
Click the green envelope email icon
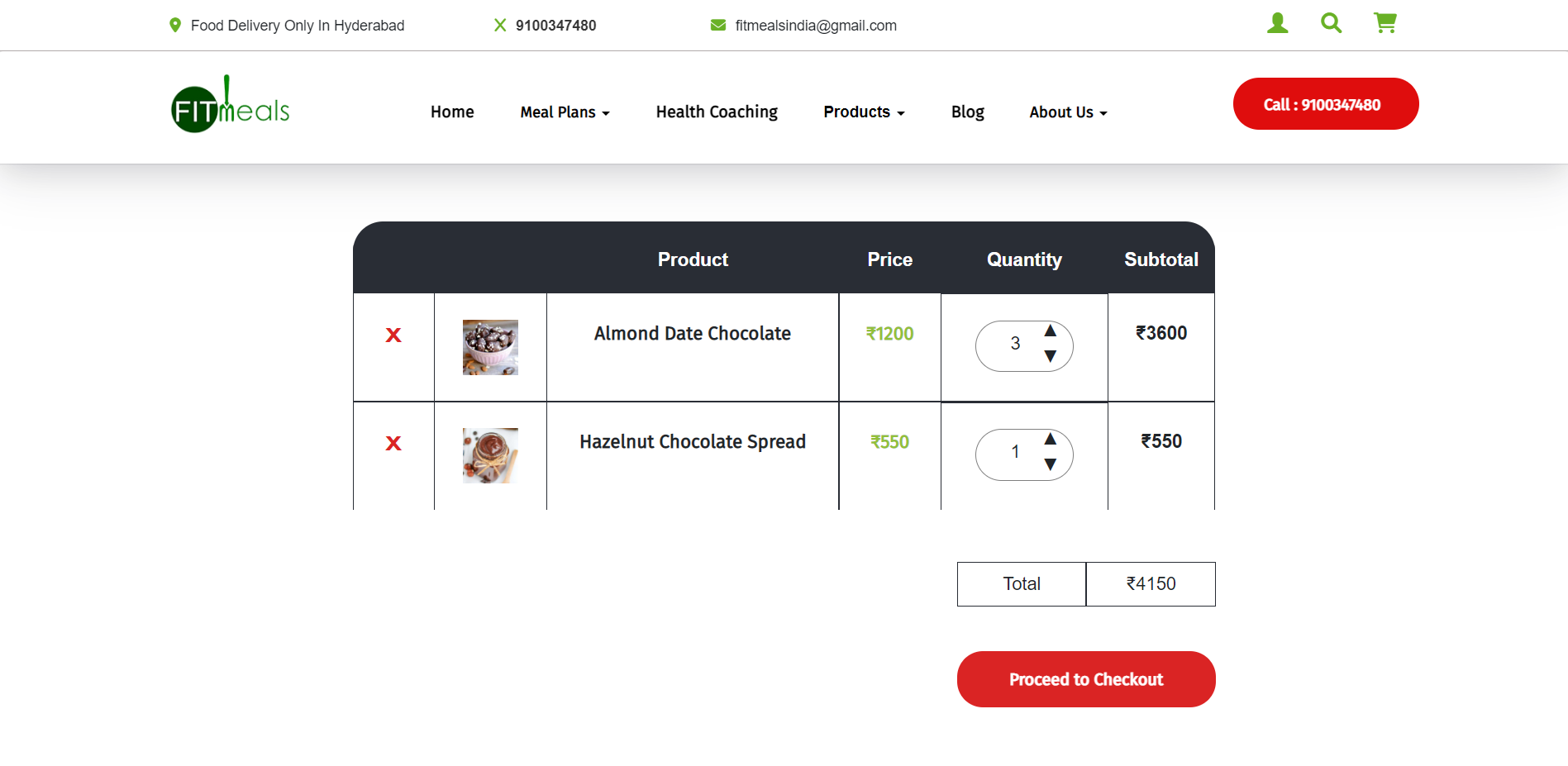(x=718, y=26)
